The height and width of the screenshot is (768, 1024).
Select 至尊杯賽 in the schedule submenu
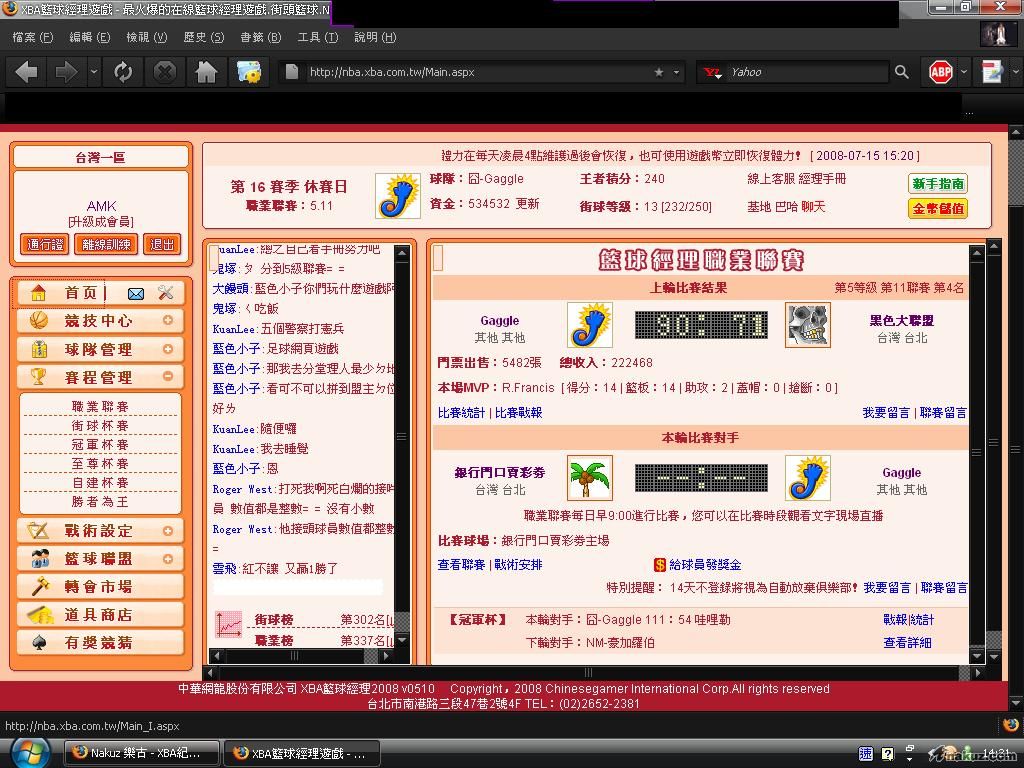pyautogui.click(x=100, y=464)
